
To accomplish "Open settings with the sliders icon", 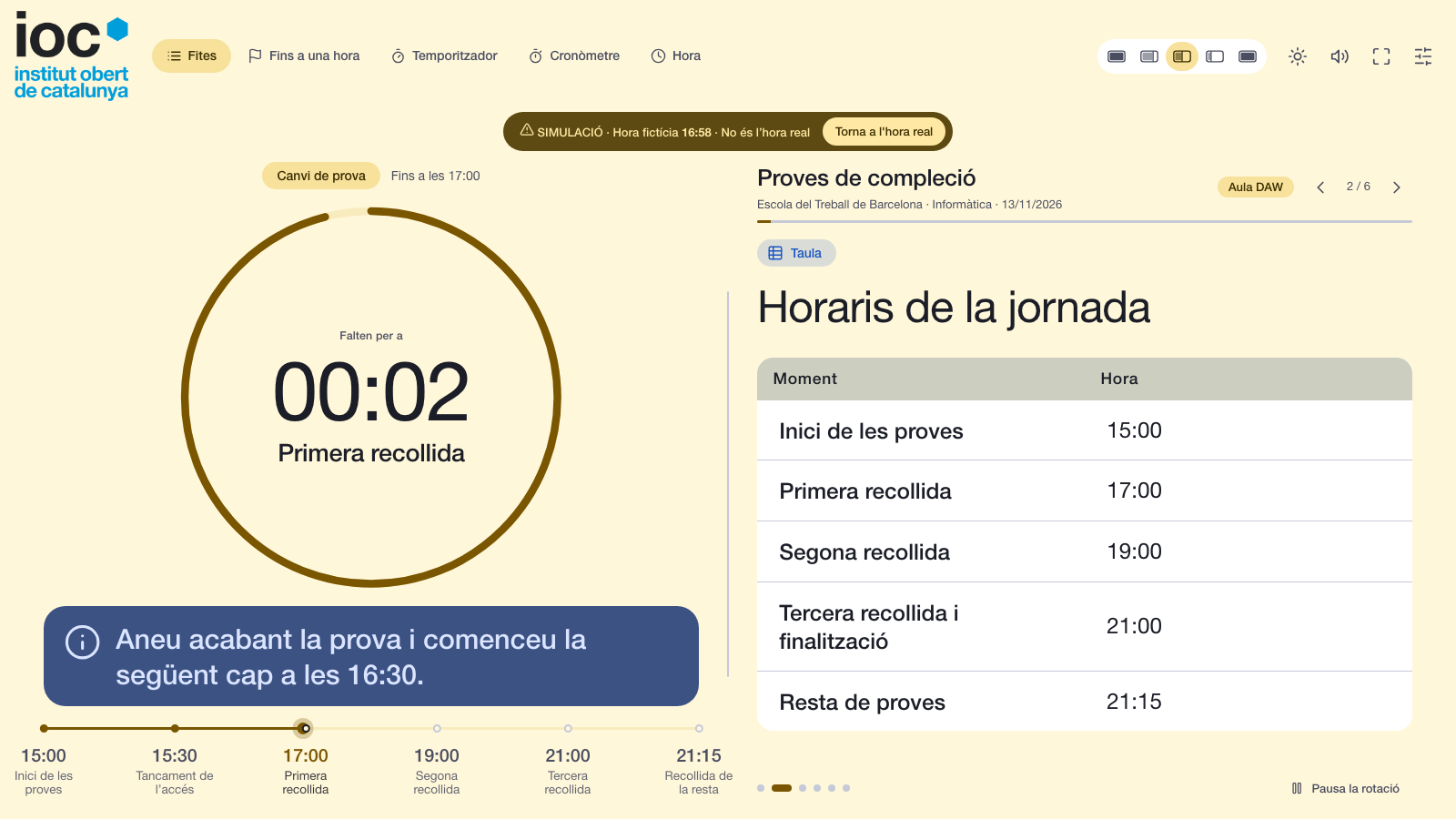I will [x=1423, y=56].
